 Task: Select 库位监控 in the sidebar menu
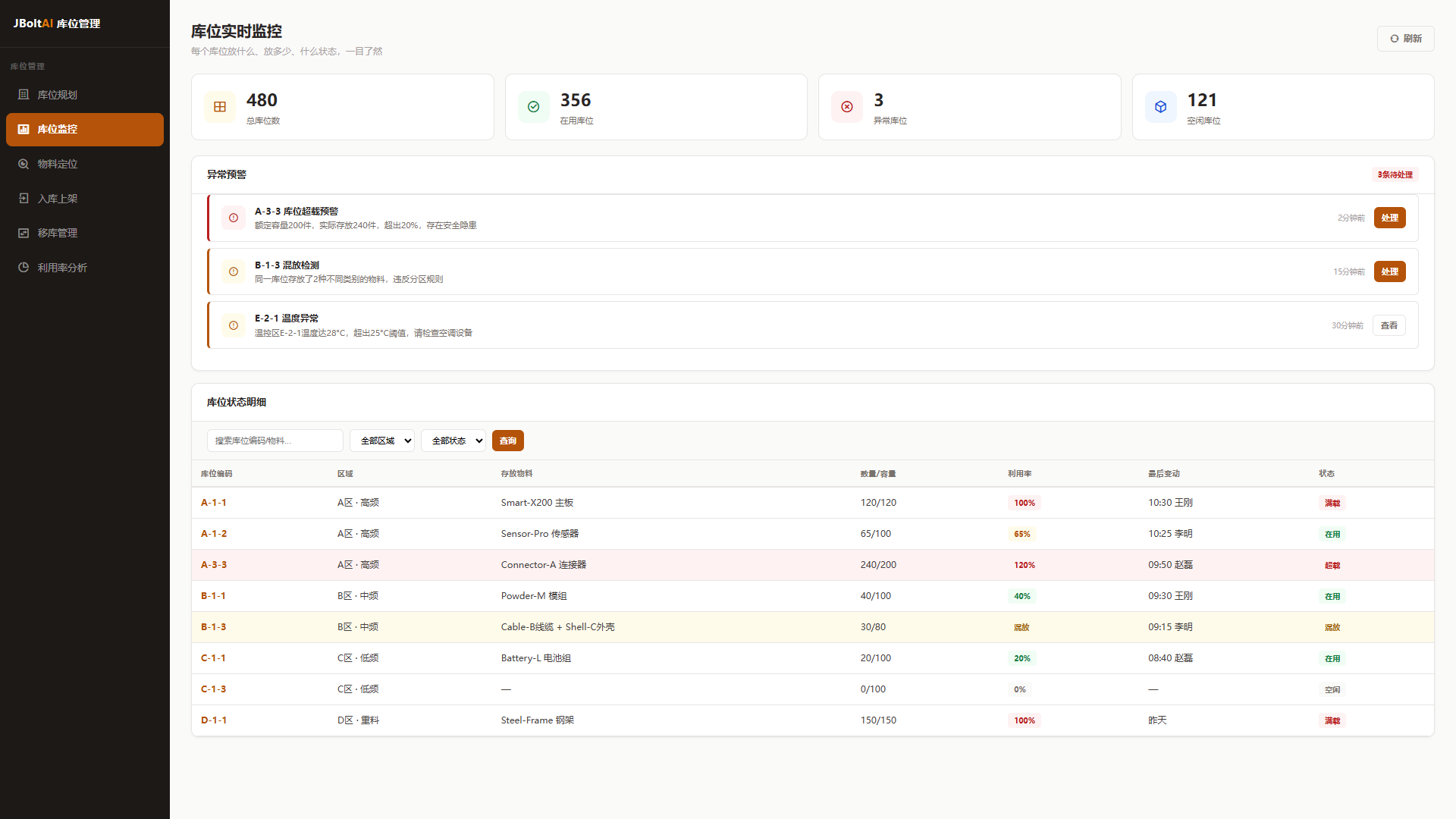85,130
